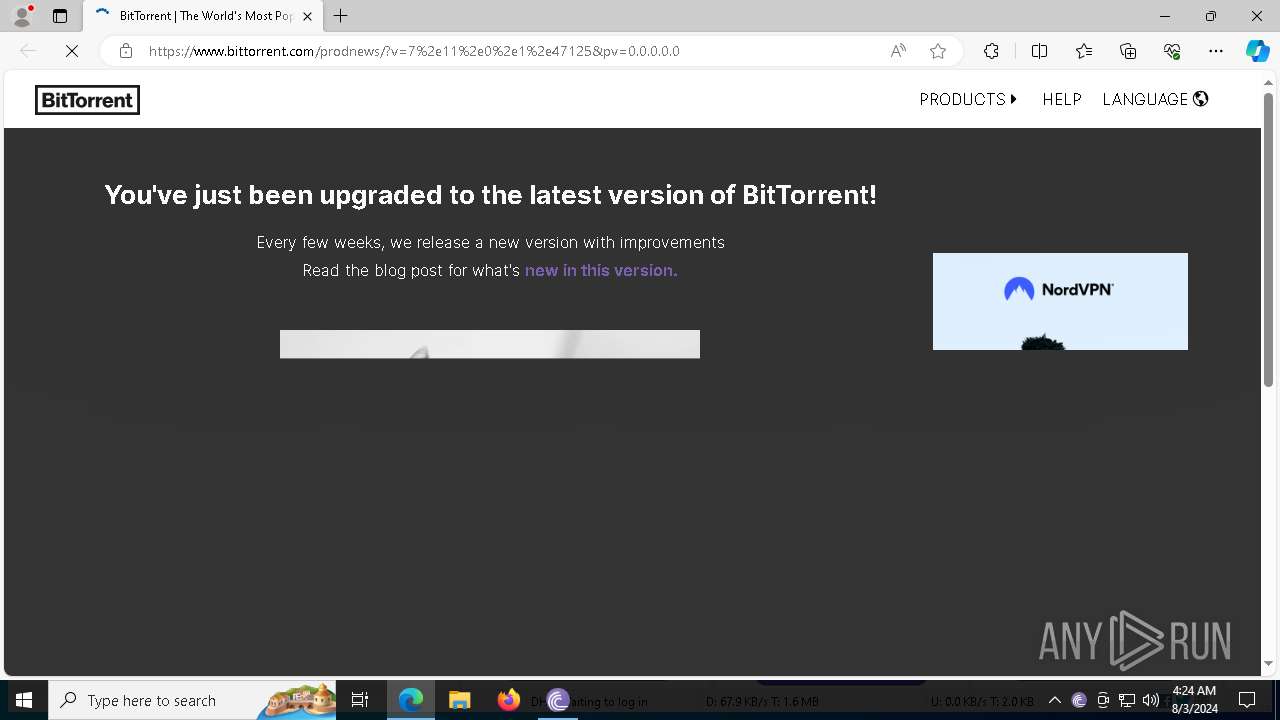Launch Firefox from the taskbar
The width and height of the screenshot is (1280, 720).
point(508,700)
